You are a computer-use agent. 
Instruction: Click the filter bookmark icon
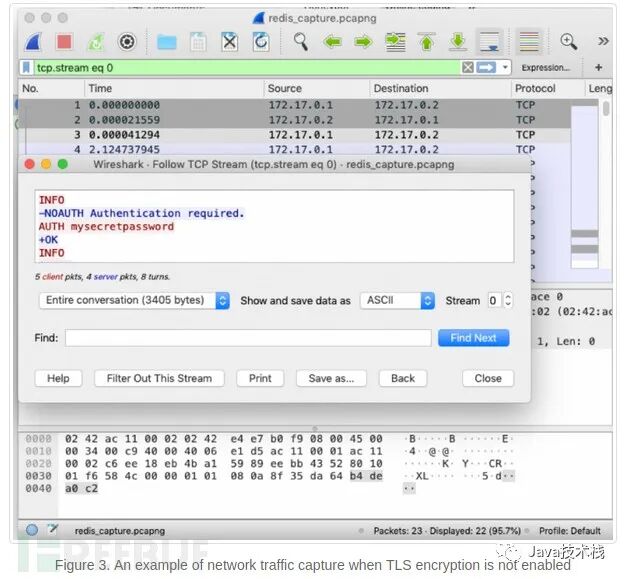(26, 68)
